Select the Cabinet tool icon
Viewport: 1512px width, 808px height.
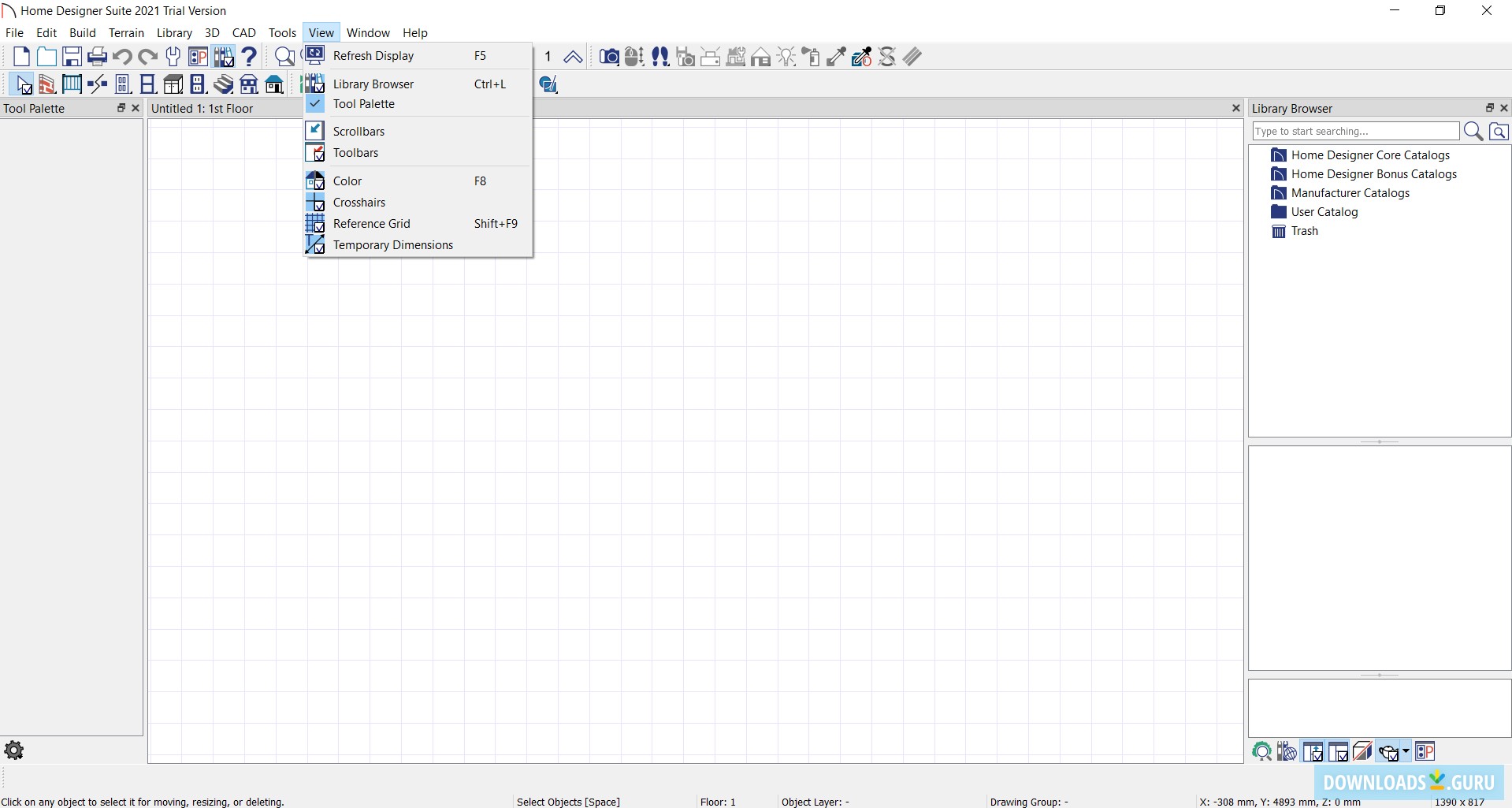[173, 84]
